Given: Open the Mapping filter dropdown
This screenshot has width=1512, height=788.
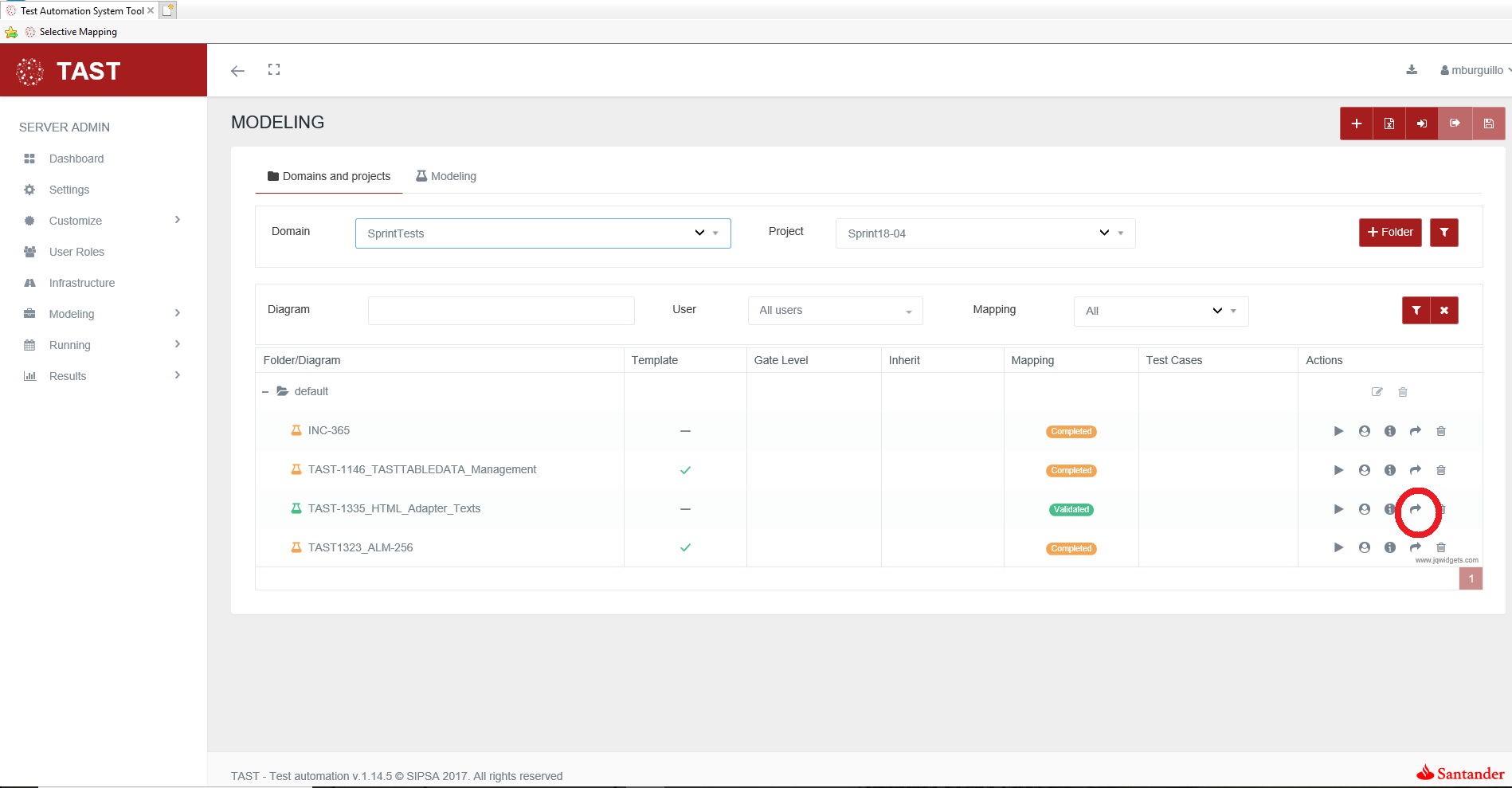Looking at the screenshot, I should 1160,311.
